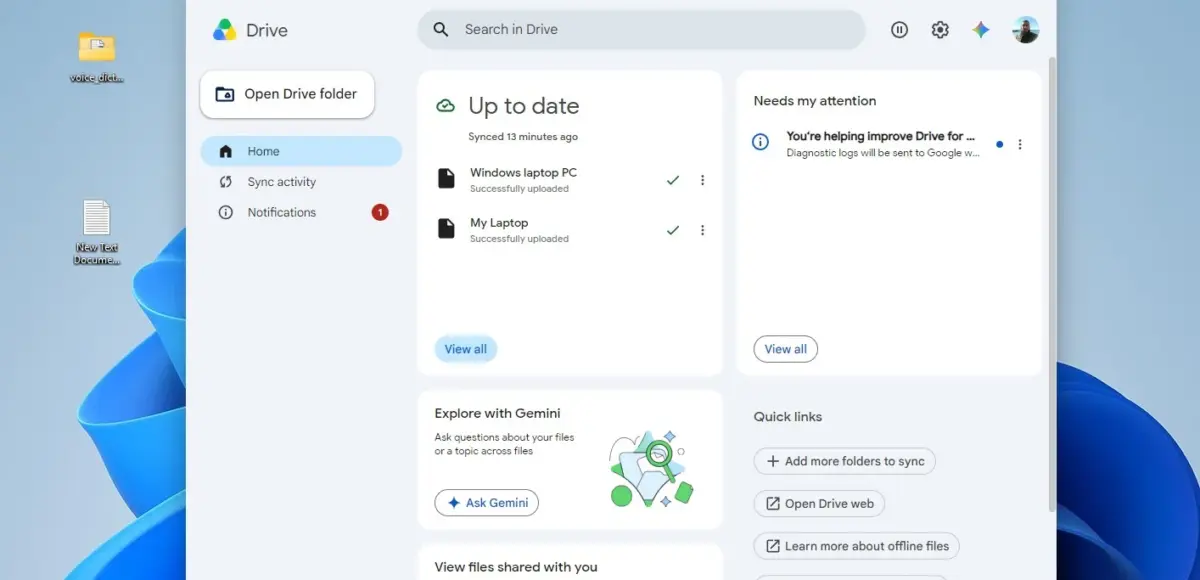Click View all under Up to date
The width and height of the screenshot is (1200, 580).
(466, 349)
